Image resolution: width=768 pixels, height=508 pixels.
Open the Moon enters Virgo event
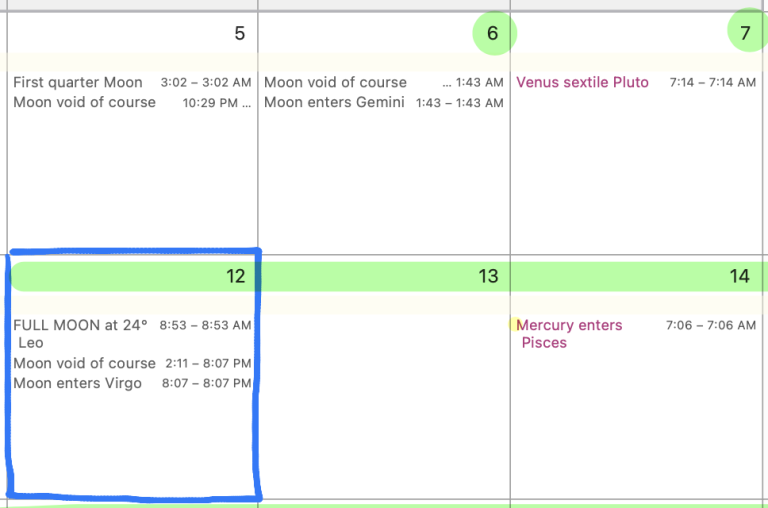(78, 383)
